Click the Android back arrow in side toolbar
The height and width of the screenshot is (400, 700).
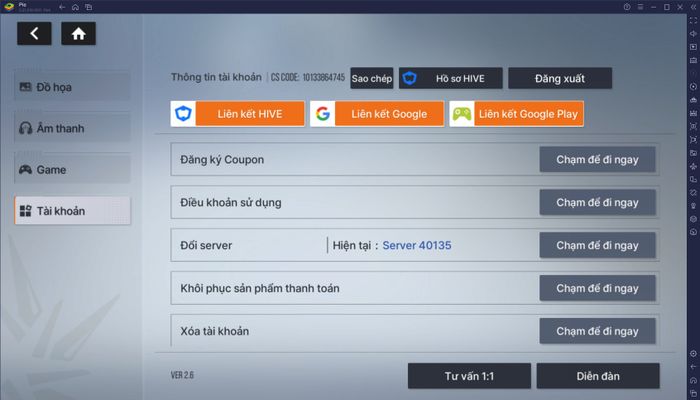click(693, 367)
